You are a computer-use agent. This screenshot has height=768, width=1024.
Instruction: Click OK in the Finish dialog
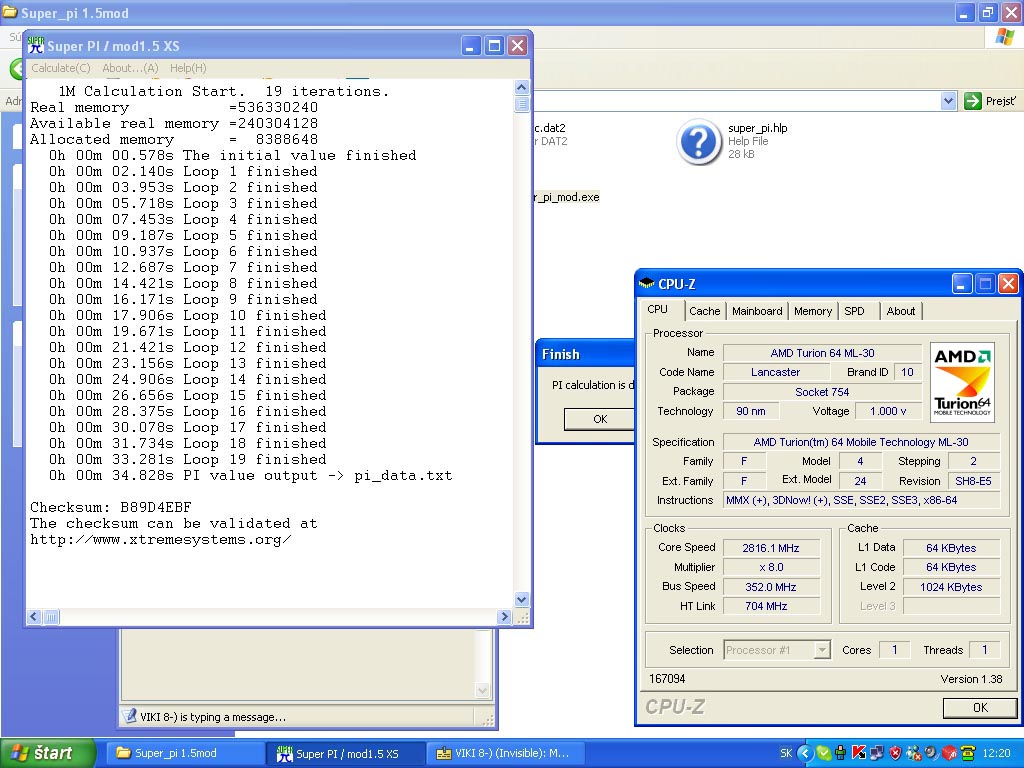click(x=600, y=419)
